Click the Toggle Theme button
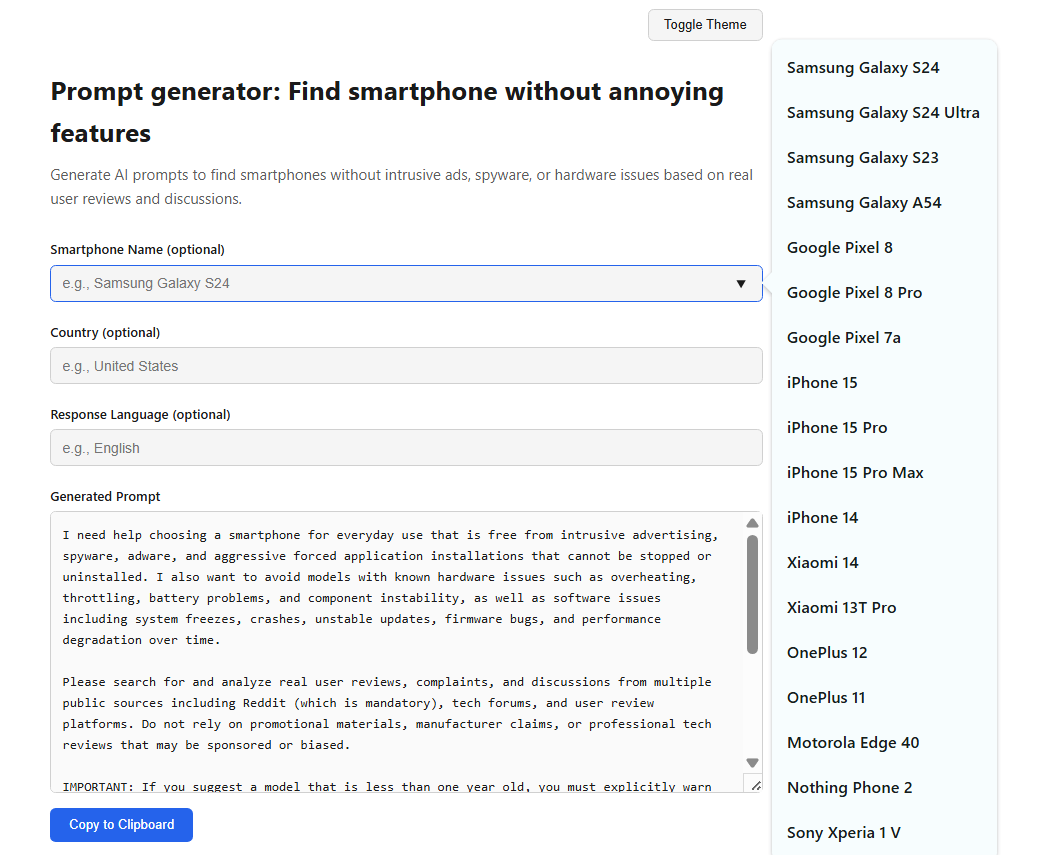Screen dimensions: 1041x855 [x=705, y=25]
